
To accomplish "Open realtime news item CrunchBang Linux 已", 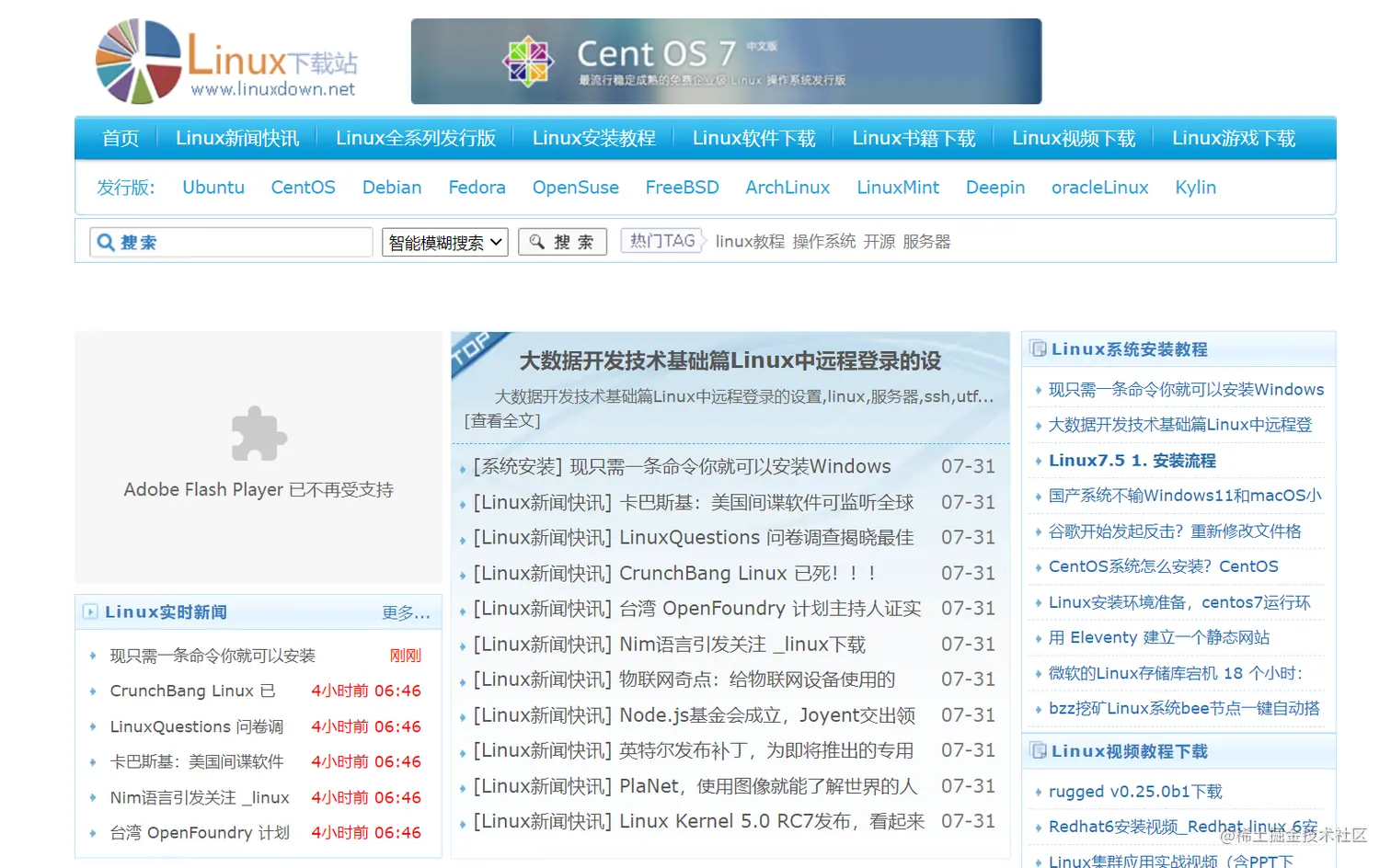I will [192, 691].
